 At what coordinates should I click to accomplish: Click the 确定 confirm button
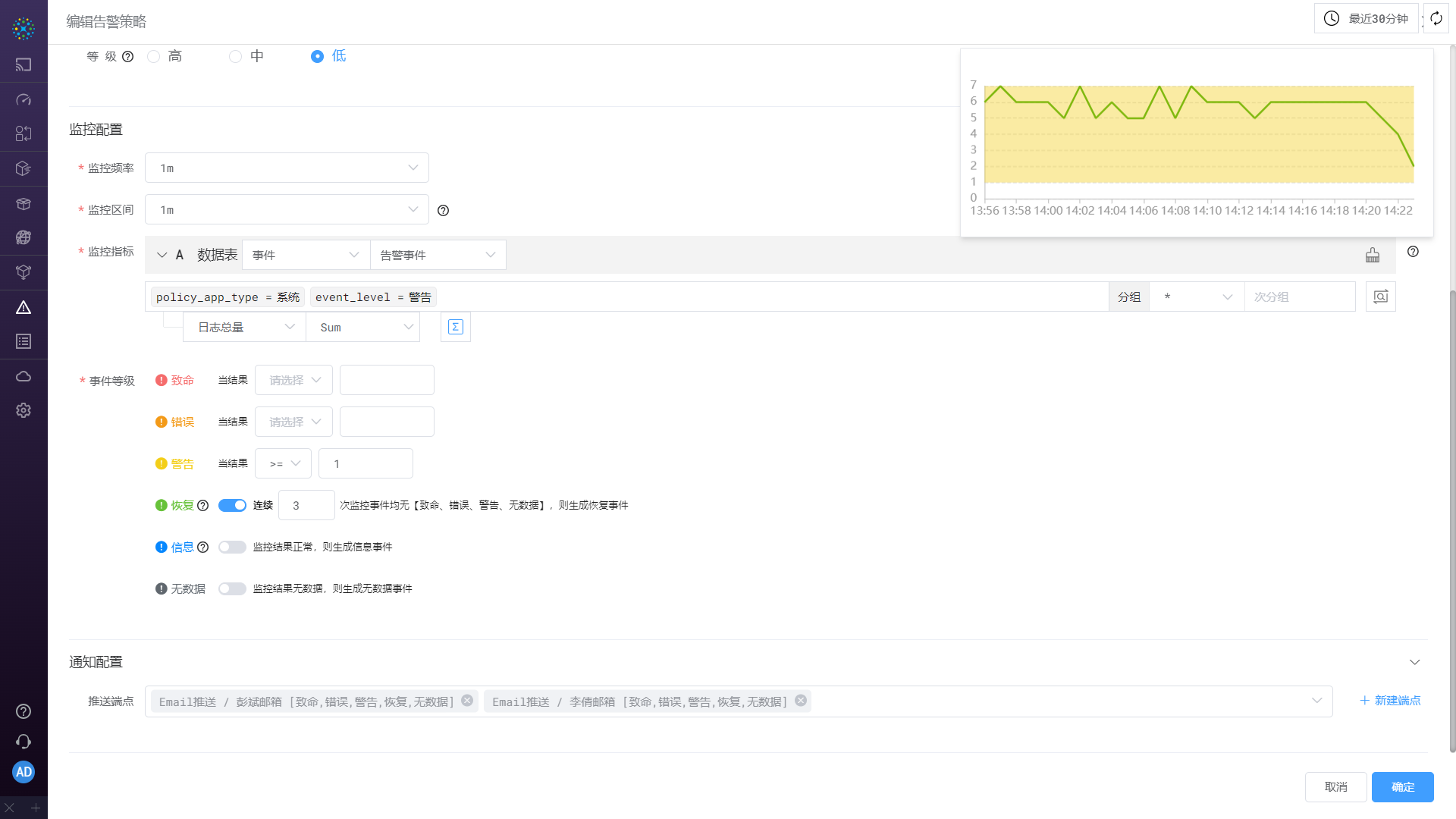1402,787
